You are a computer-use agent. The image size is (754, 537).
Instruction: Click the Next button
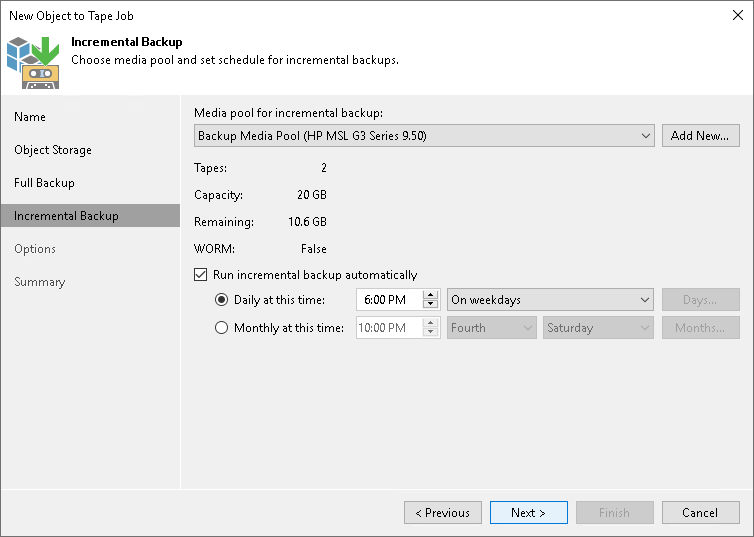click(x=528, y=512)
